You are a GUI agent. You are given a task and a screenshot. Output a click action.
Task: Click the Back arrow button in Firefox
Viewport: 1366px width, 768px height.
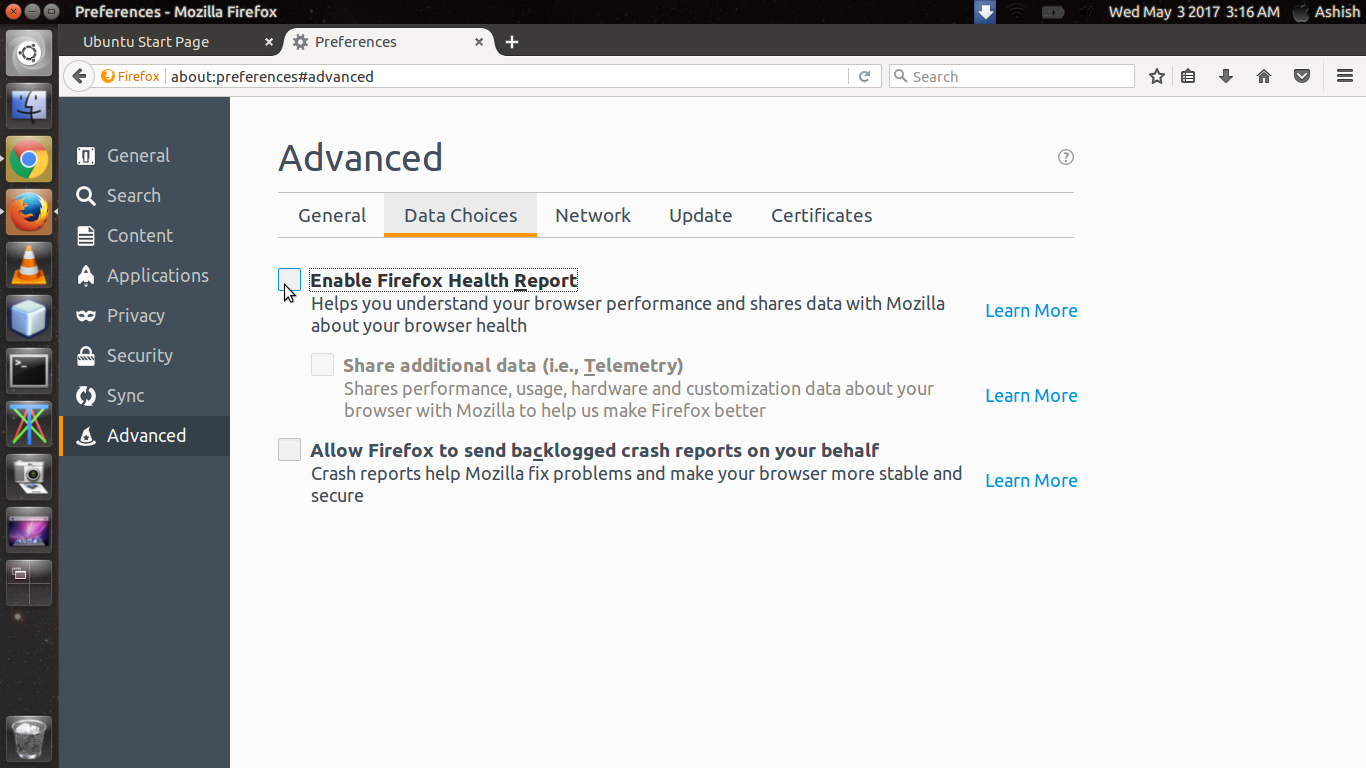tap(78, 76)
